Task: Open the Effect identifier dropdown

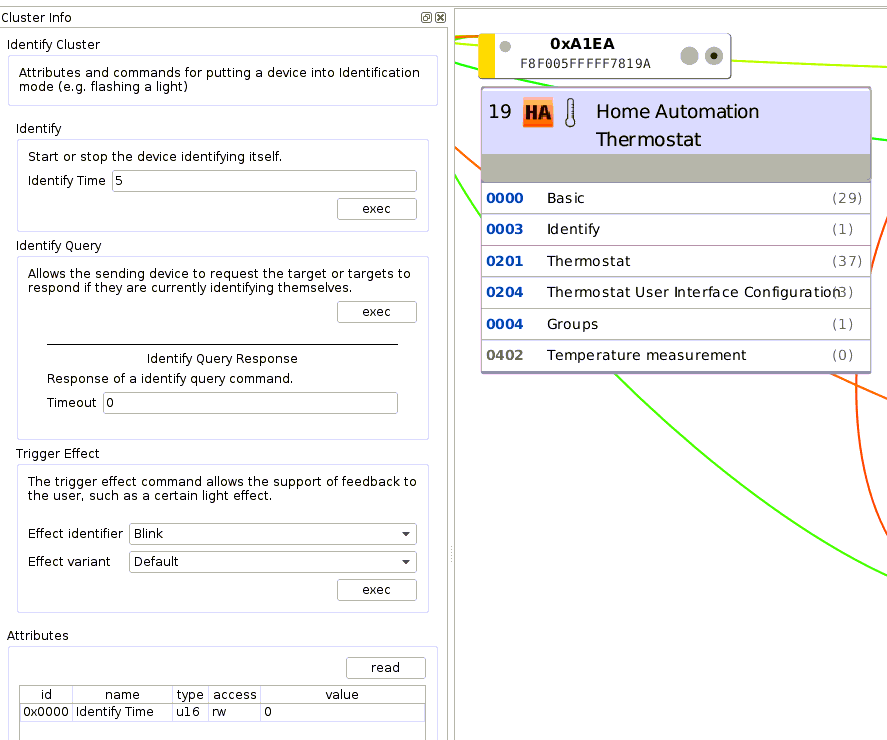Action: pos(273,534)
